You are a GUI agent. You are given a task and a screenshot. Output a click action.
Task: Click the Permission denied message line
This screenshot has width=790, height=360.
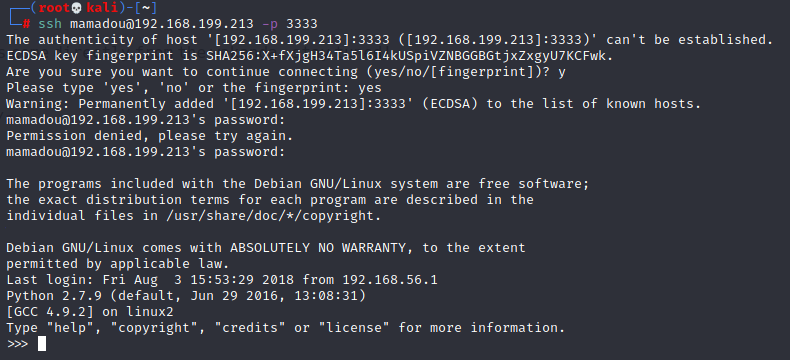pyautogui.click(x=150, y=136)
